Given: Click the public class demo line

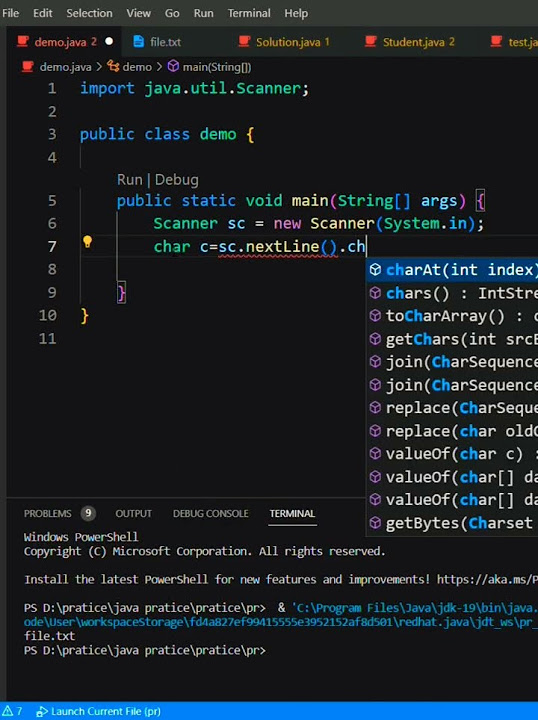Looking at the screenshot, I should point(167,134).
